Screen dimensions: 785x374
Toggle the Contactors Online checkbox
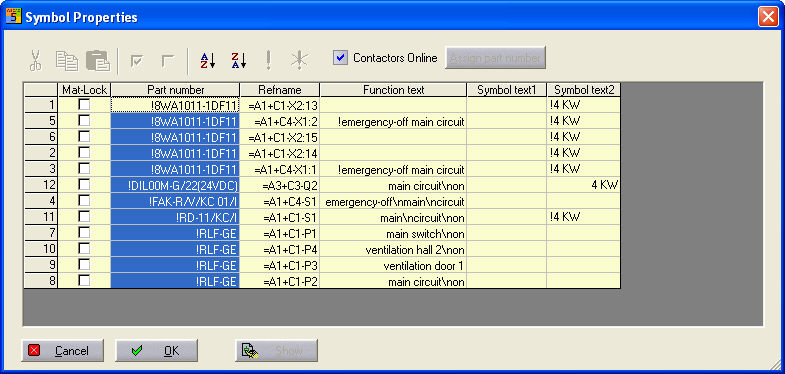point(340,58)
